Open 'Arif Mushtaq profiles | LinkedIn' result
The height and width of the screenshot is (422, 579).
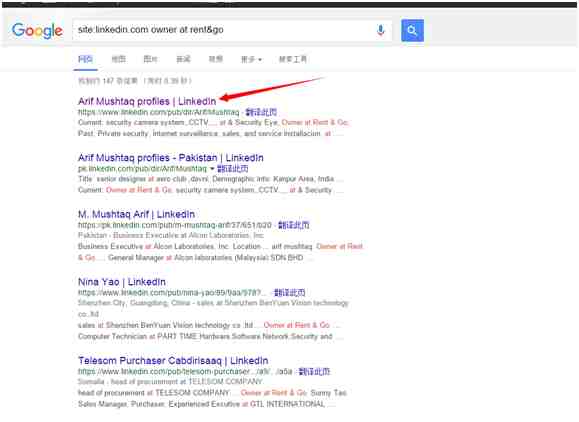pyautogui.click(x=147, y=101)
